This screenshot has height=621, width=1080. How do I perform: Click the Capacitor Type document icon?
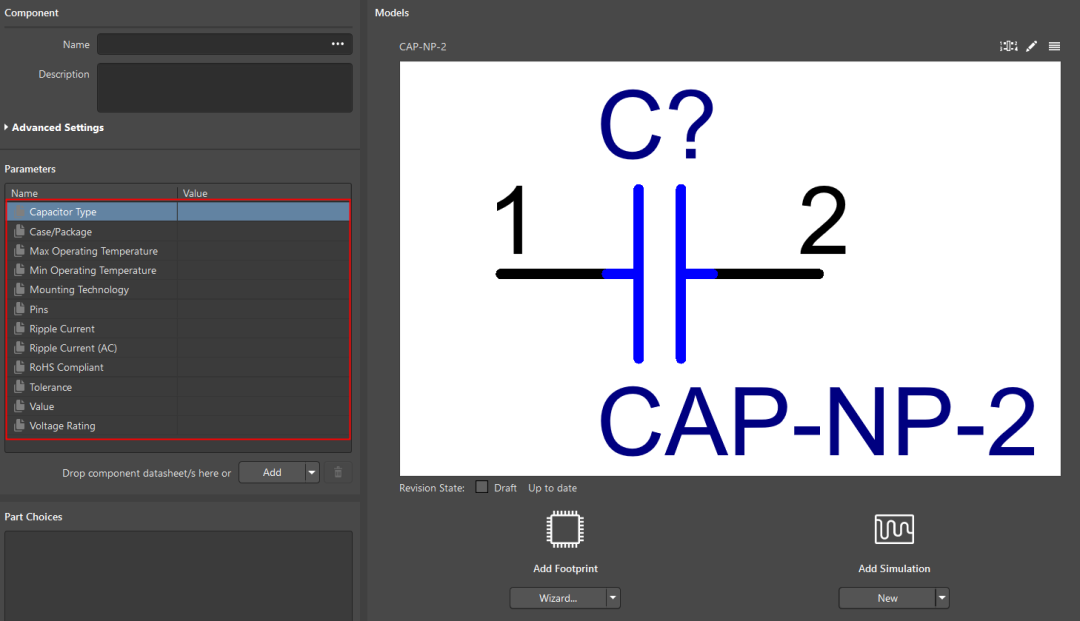tap(19, 211)
